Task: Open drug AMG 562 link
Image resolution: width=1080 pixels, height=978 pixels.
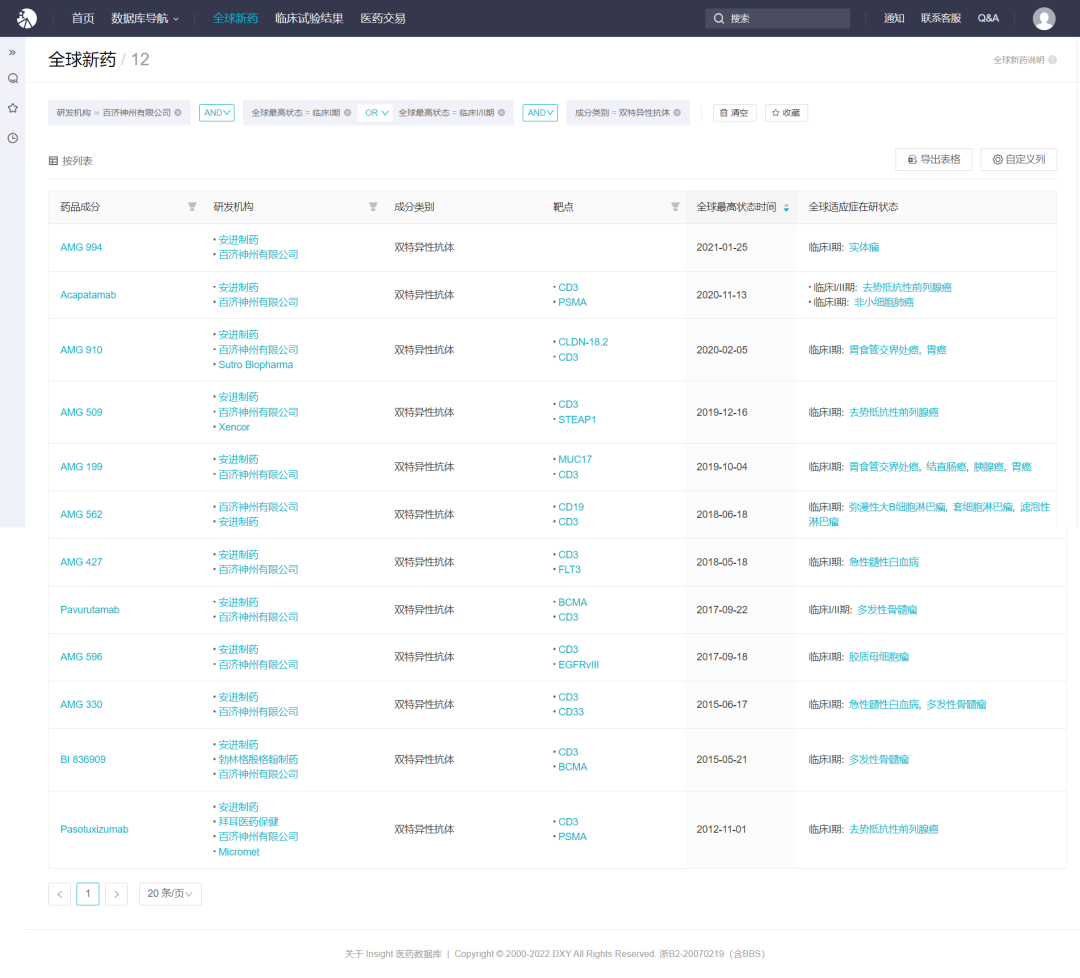Action: (x=81, y=514)
